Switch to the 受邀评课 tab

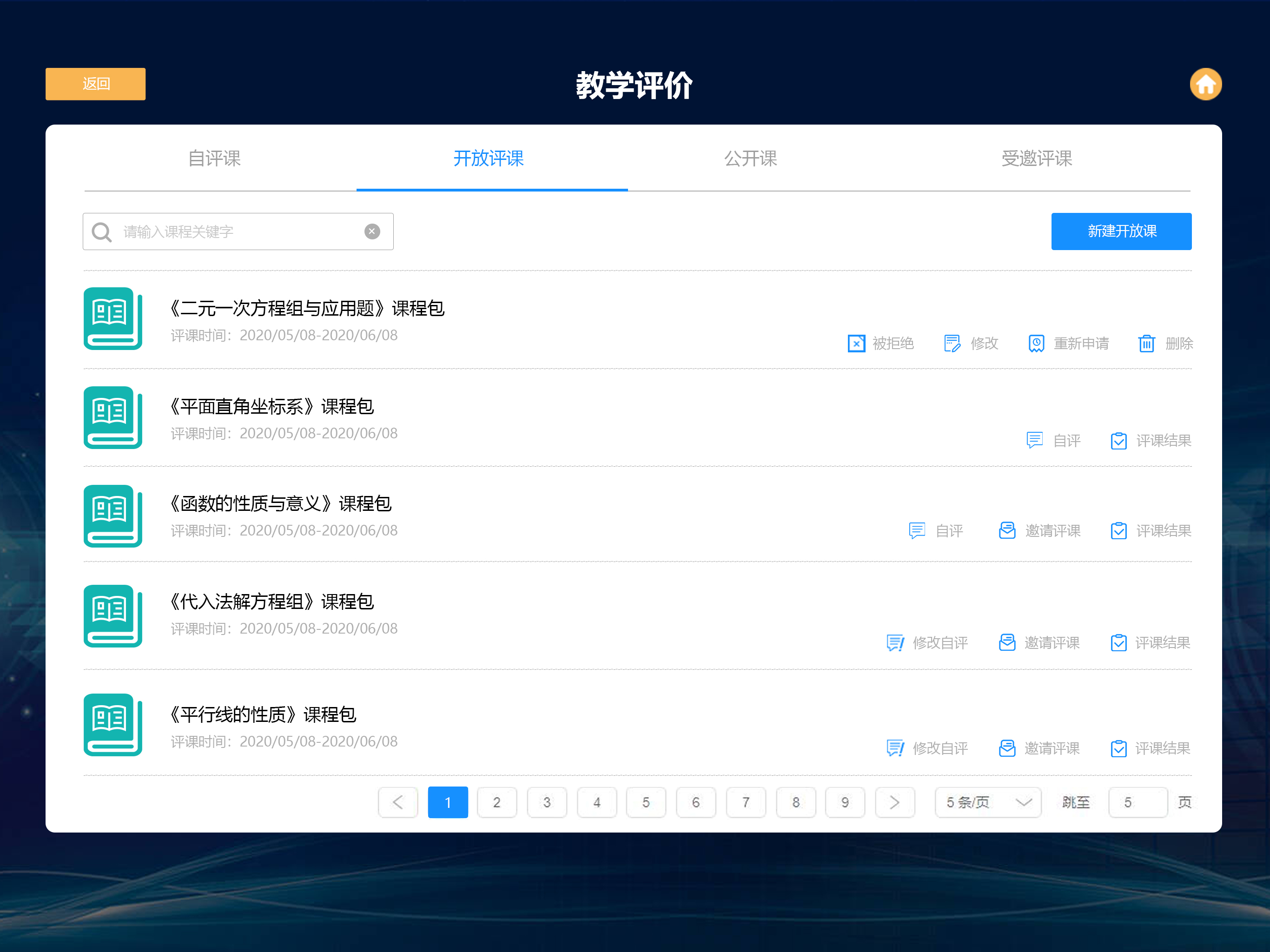tap(1036, 159)
